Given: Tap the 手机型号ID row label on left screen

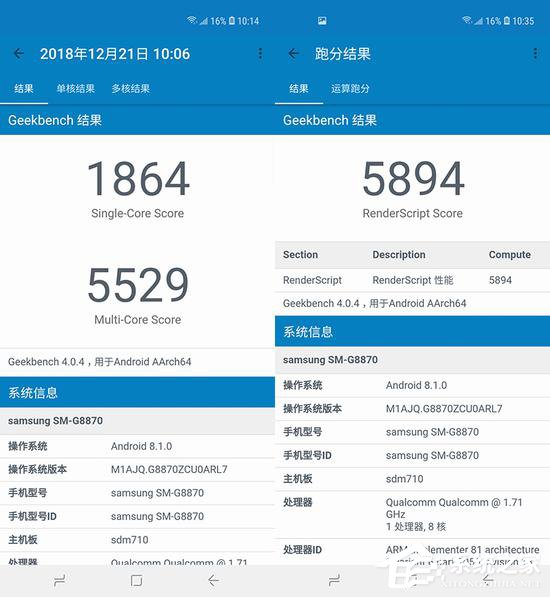Looking at the screenshot, I should point(32,516).
